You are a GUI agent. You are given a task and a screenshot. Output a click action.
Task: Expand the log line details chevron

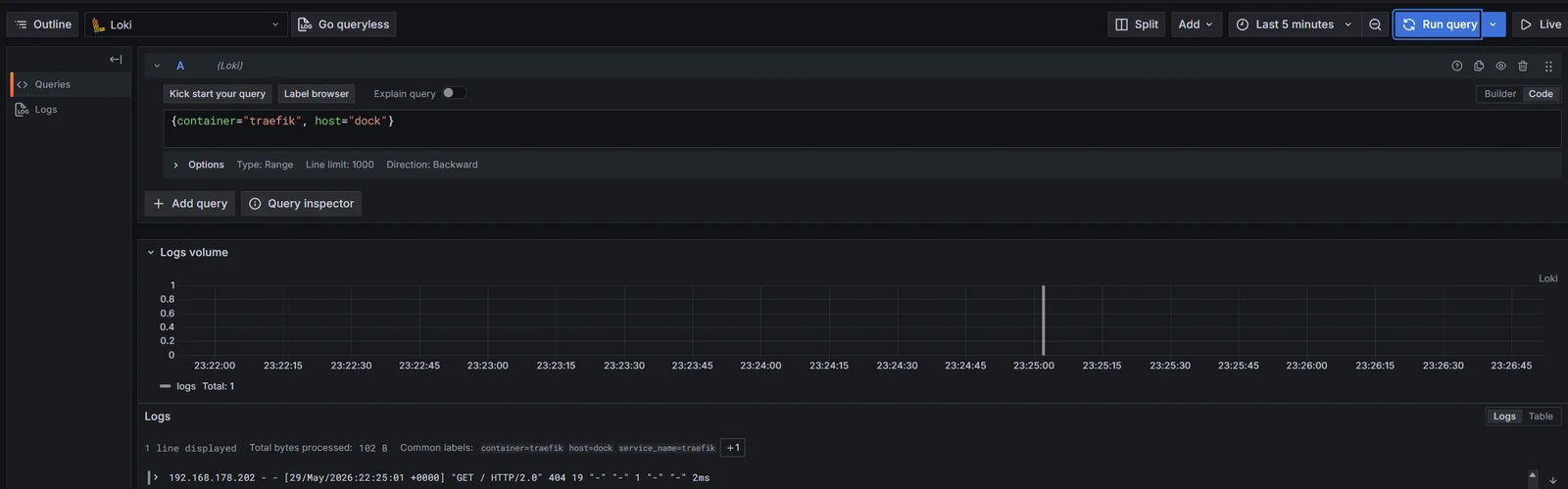(156, 477)
